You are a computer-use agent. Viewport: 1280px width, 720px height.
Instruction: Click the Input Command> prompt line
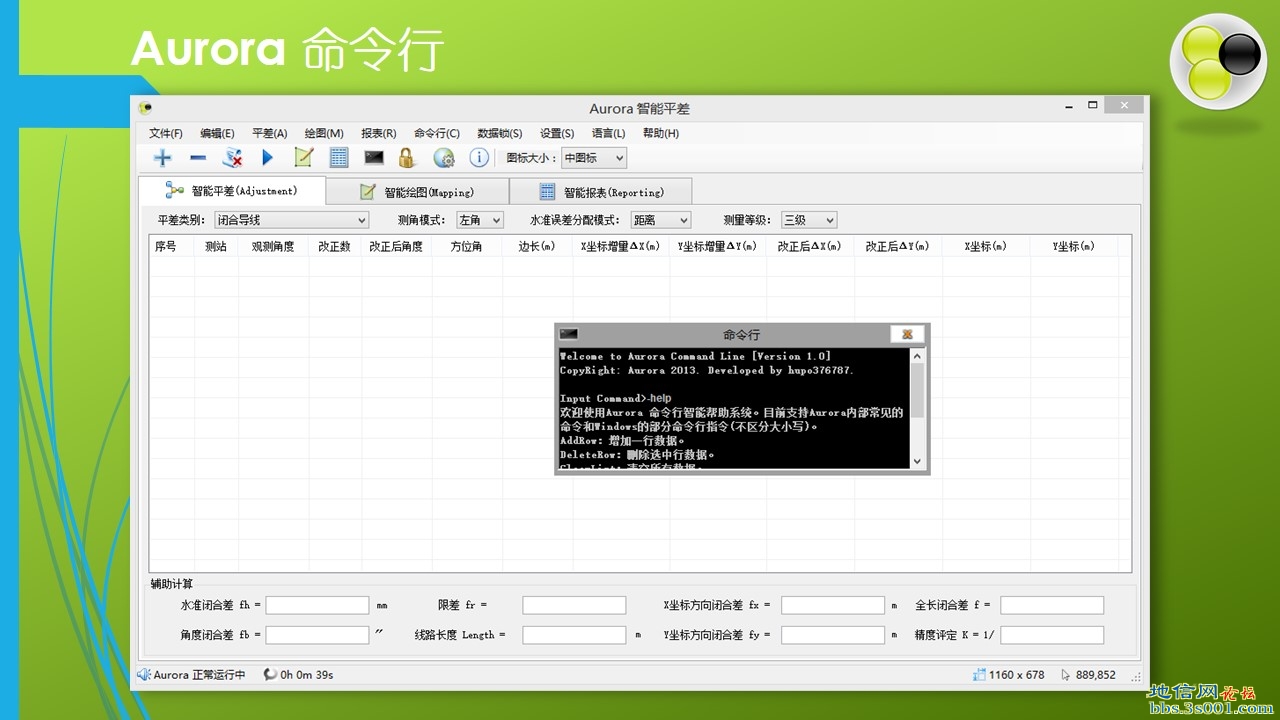tap(616, 398)
